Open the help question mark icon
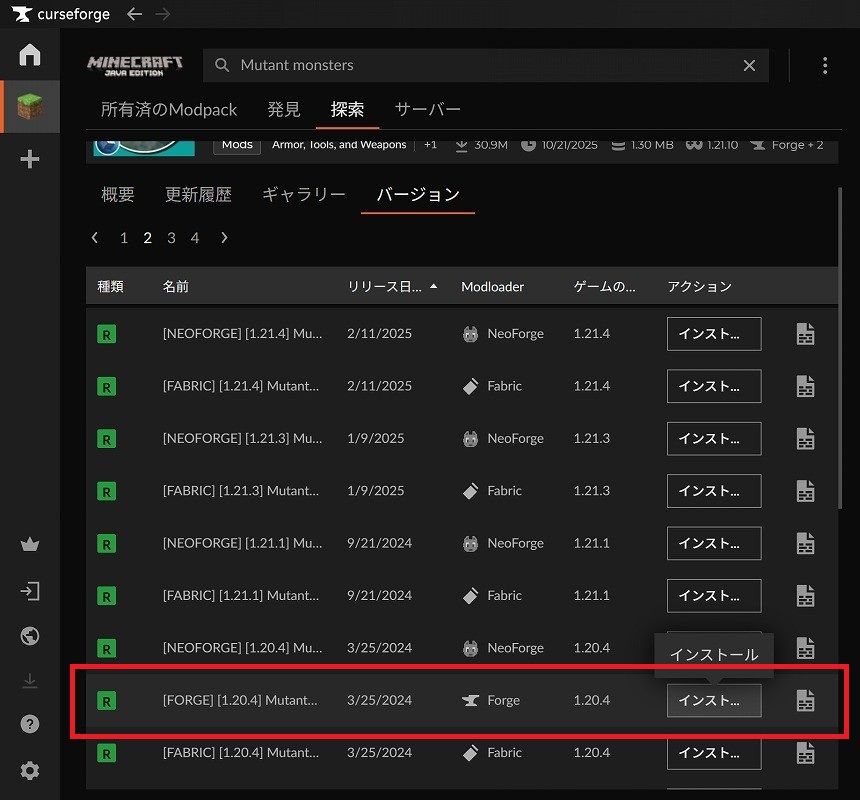 pos(30,724)
